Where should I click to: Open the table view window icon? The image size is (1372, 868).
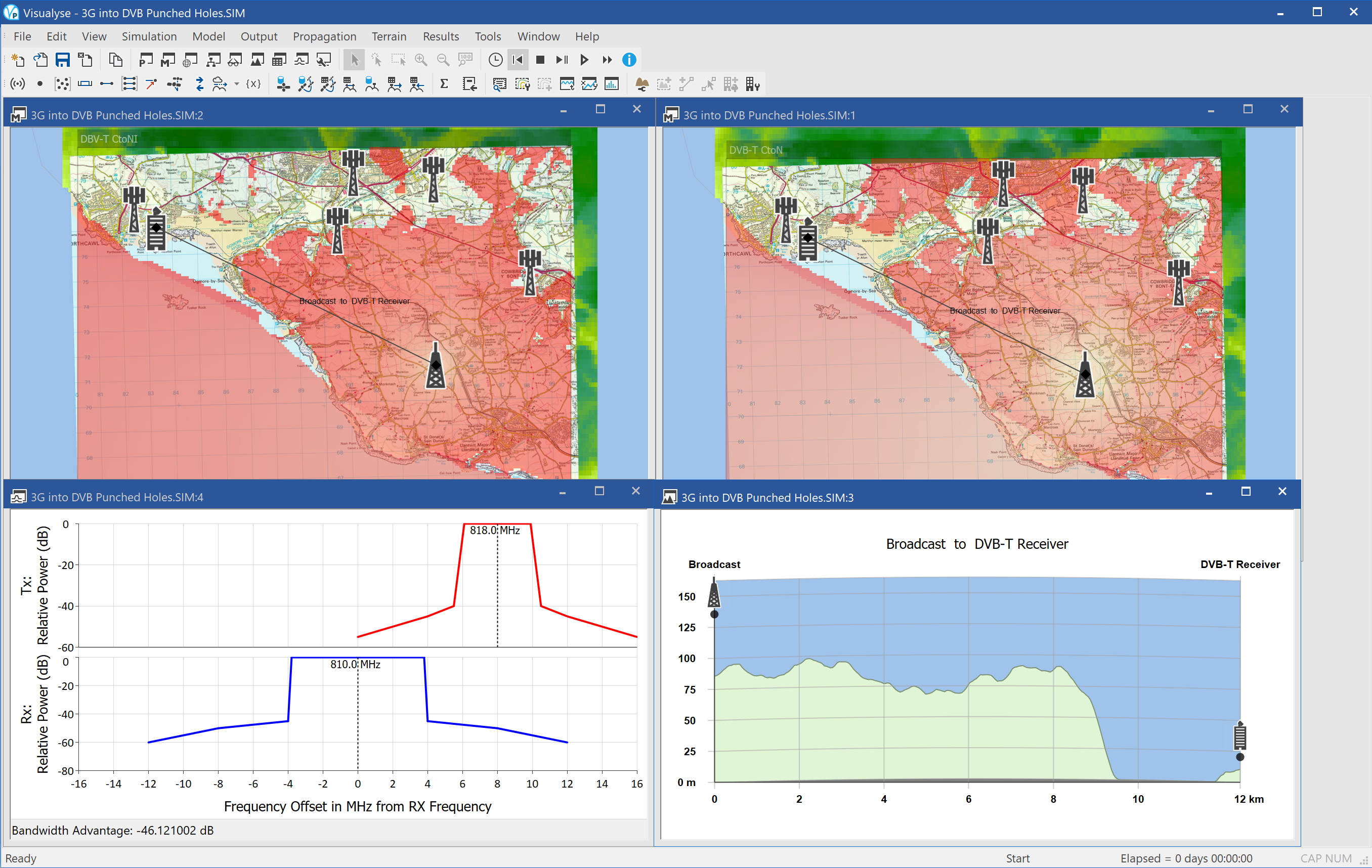(x=279, y=60)
